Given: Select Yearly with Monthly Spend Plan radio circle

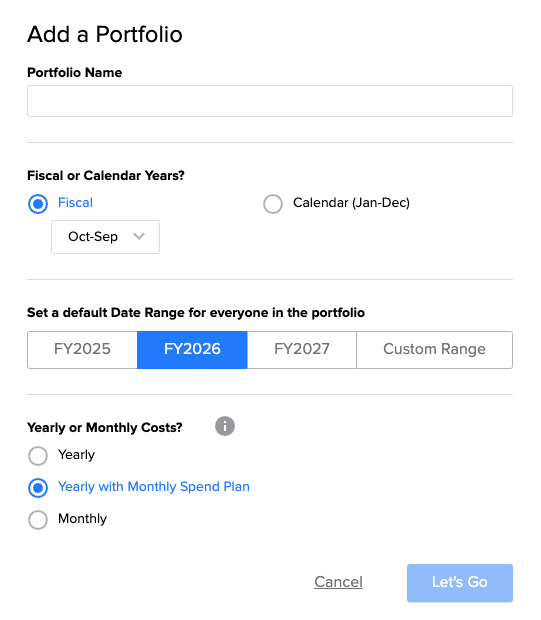Looking at the screenshot, I should coord(38,488).
